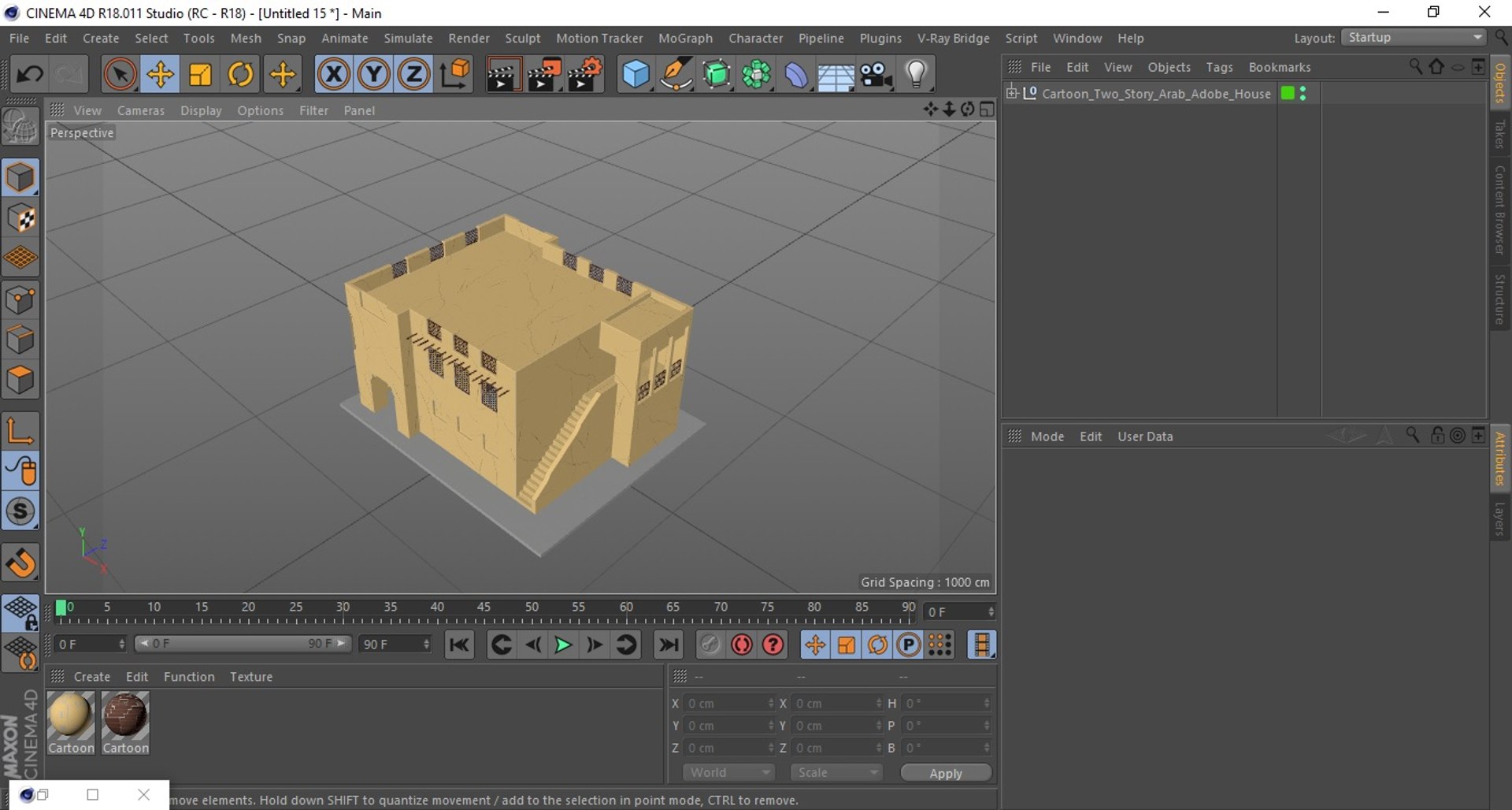Select the Live Selection tool
This screenshot has height=810, width=1512.
click(x=120, y=75)
